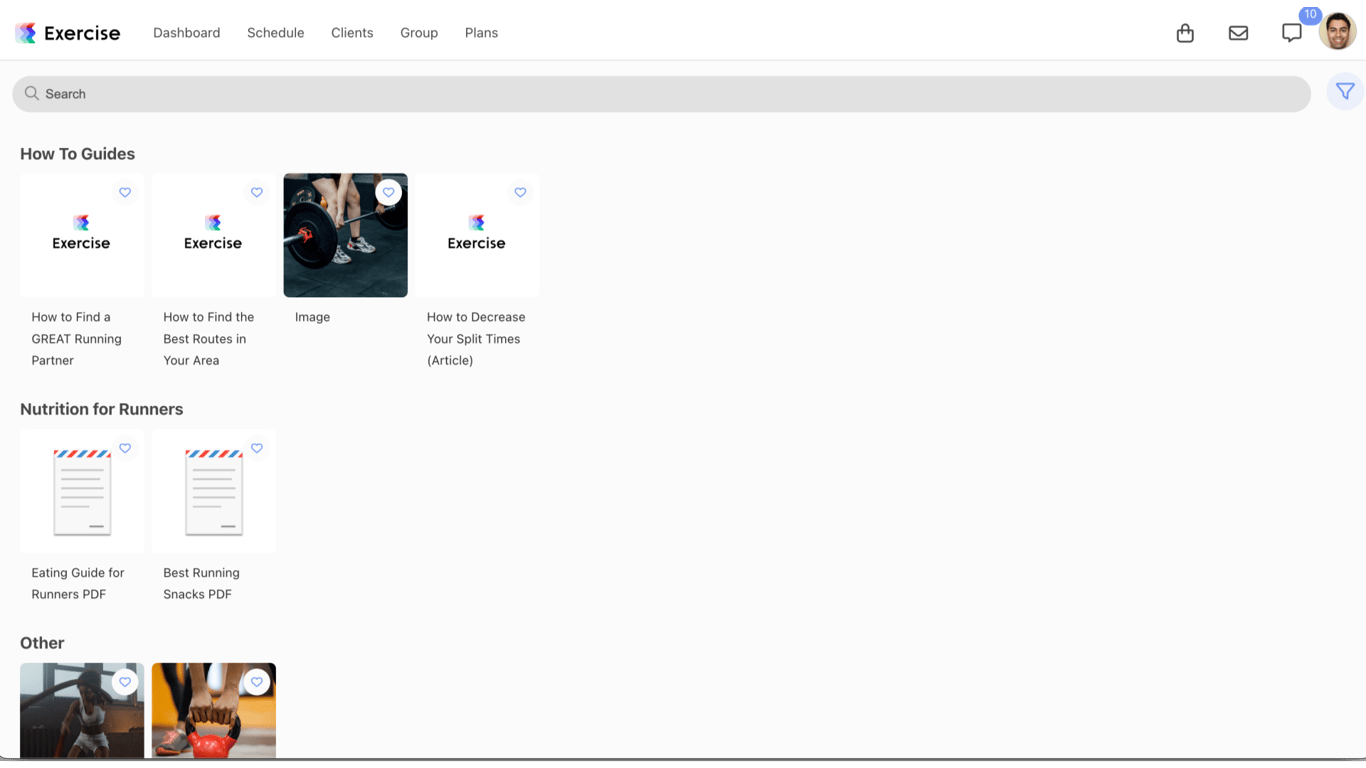
Task: Click the Exercise logo
Action: [x=67, y=32]
